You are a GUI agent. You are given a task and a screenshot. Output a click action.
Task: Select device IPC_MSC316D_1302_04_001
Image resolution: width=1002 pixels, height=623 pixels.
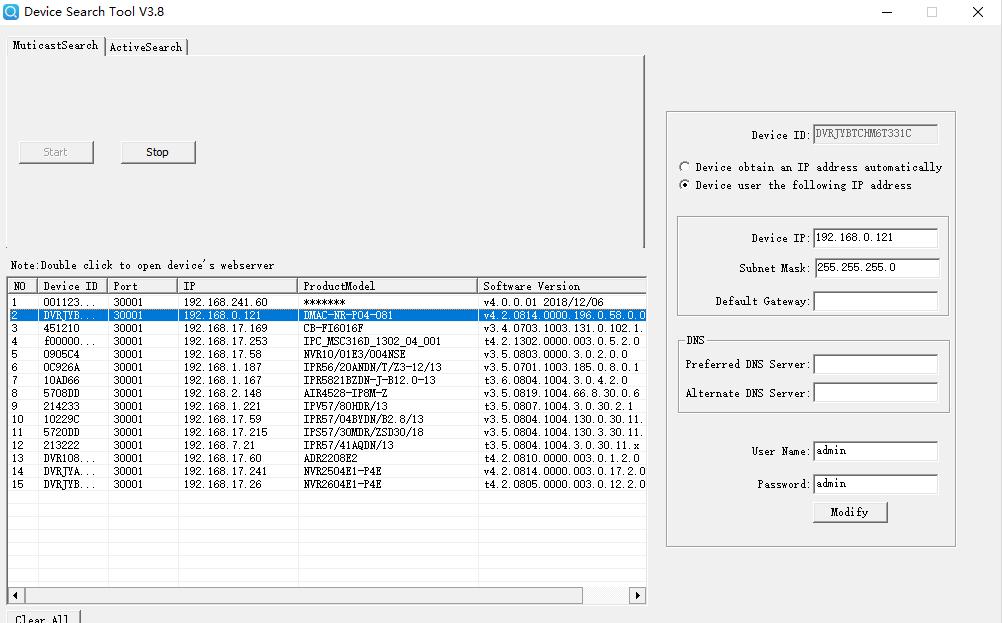(x=327, y=341)
